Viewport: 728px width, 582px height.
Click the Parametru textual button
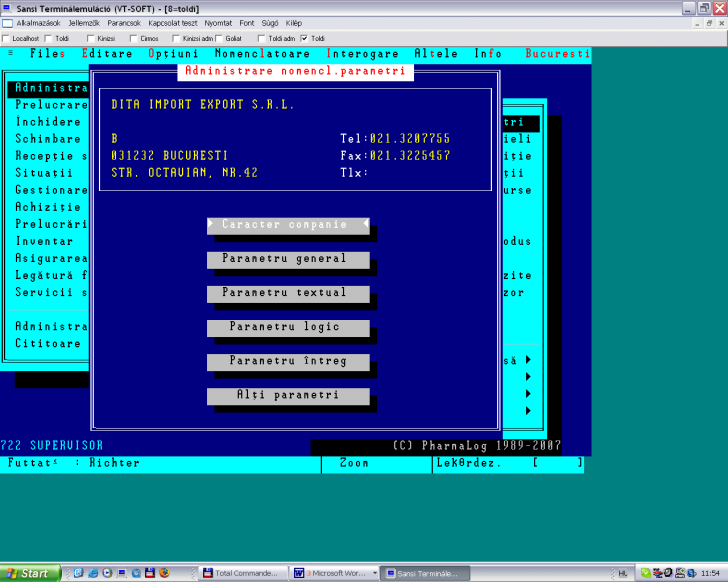click(x=288, y=293)
